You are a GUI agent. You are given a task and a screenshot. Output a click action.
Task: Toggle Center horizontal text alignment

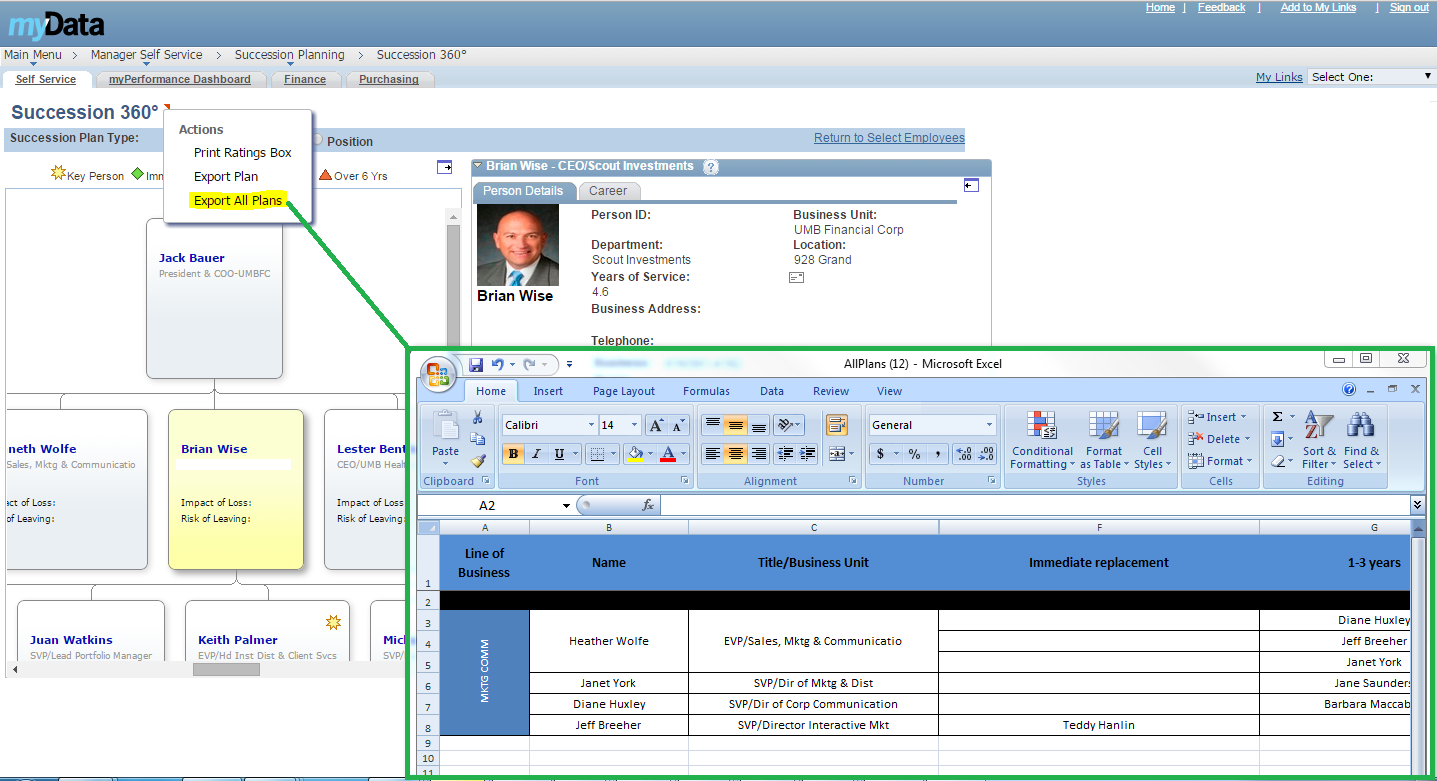[x=736, y=454]
